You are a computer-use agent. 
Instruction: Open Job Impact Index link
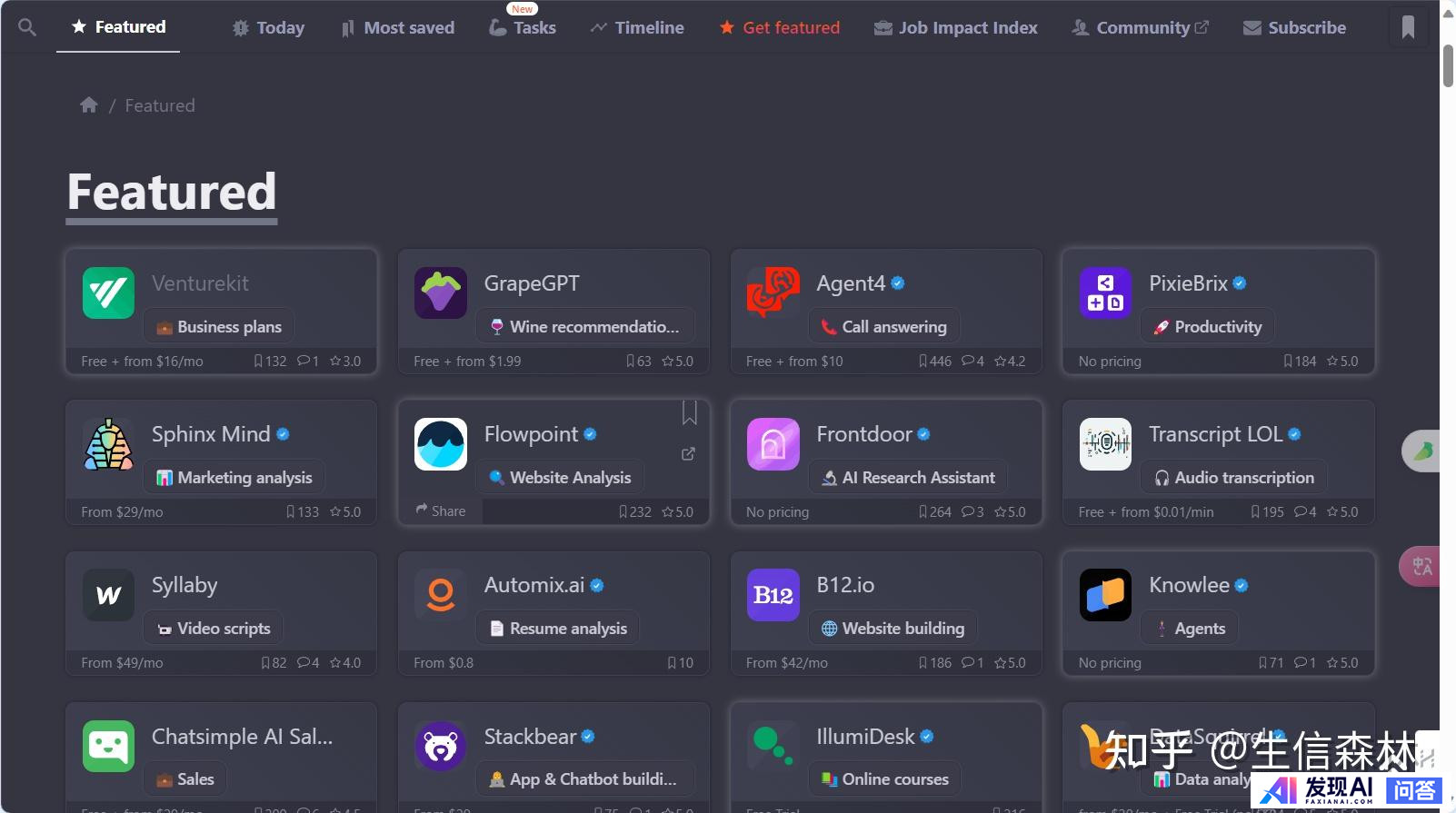[956, 28]
